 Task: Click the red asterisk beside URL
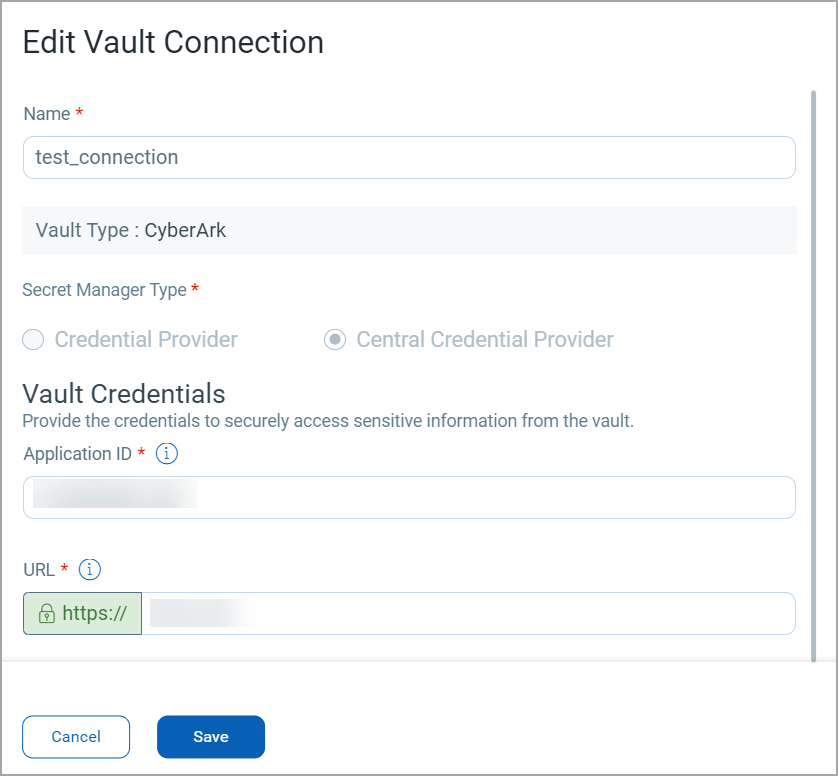(62, 566)
